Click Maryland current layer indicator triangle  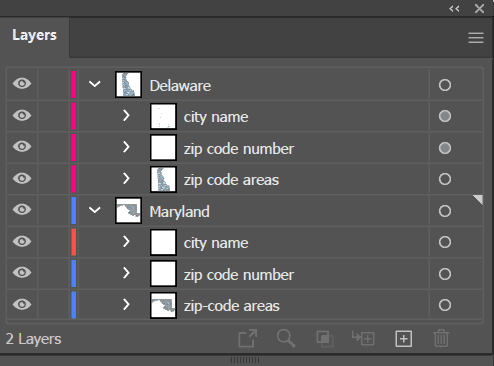(x=478, y=199)
